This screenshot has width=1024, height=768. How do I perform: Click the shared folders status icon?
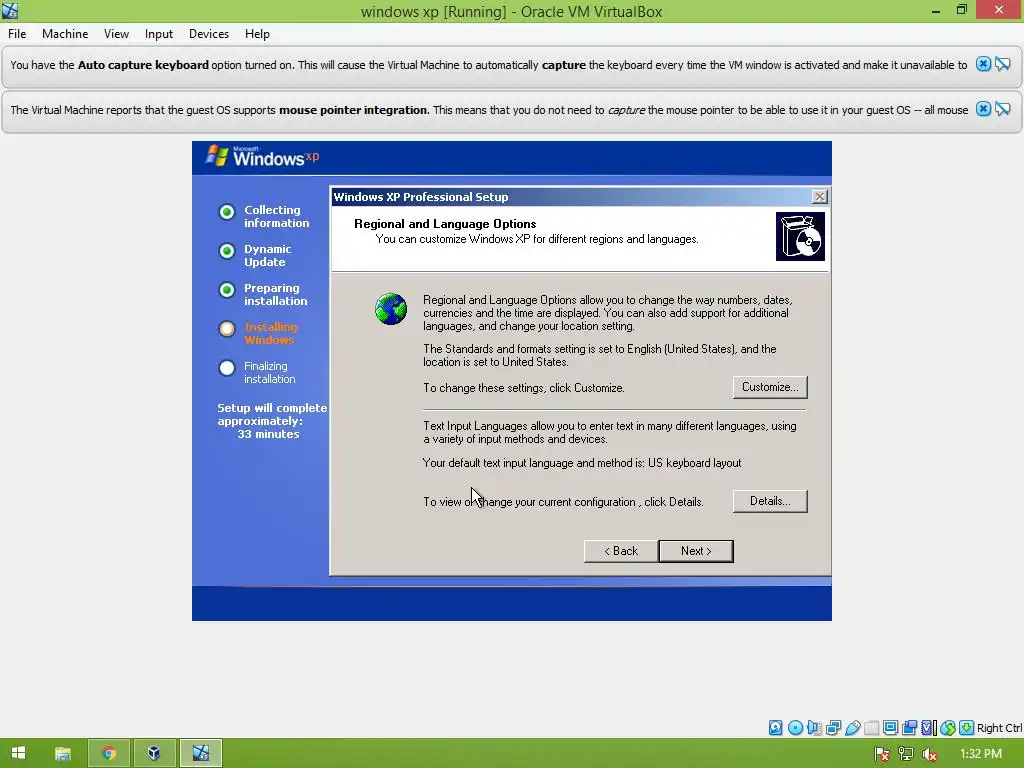coord(871,728)
